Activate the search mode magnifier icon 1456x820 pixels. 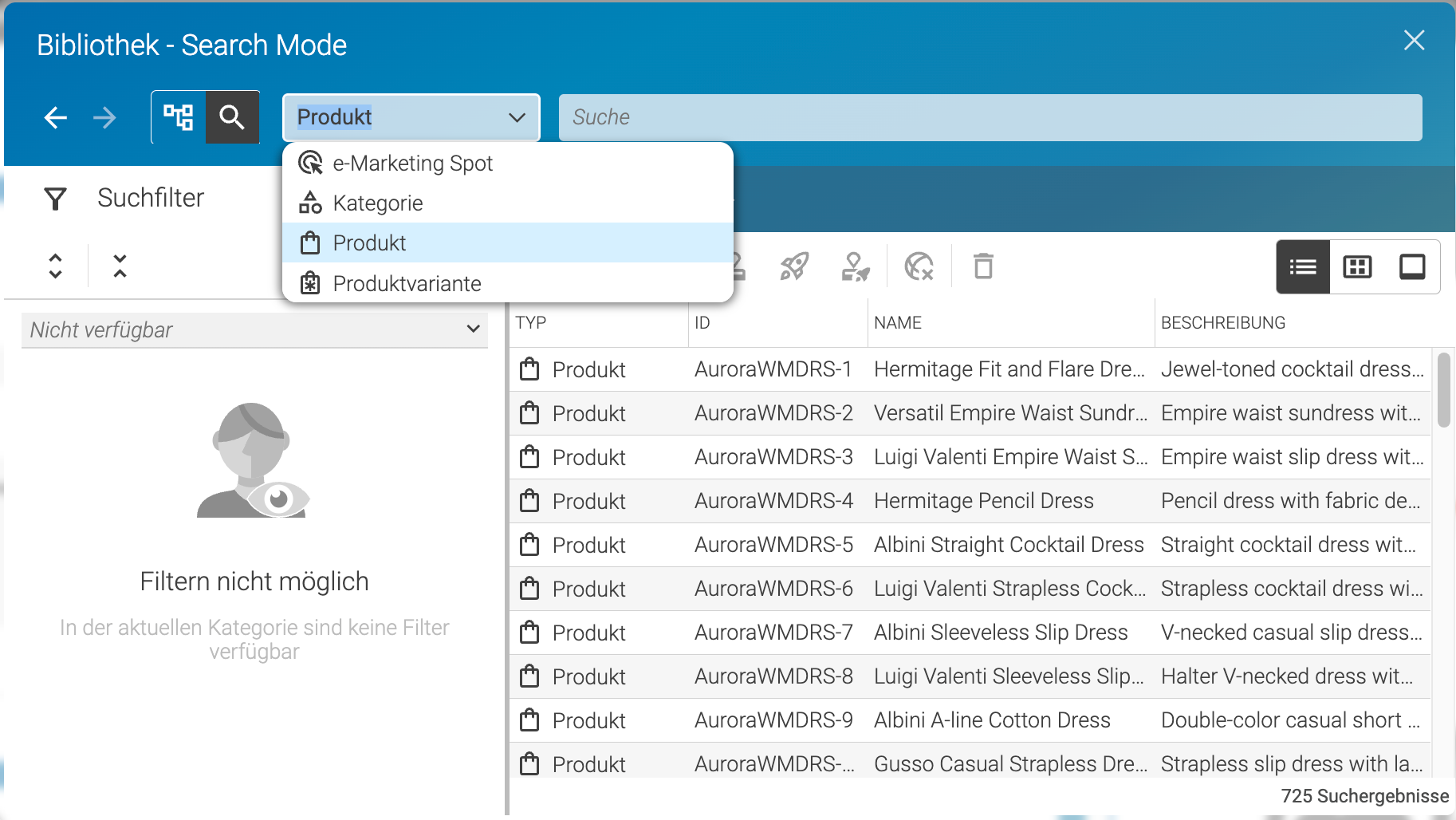[x=232, y=116]
